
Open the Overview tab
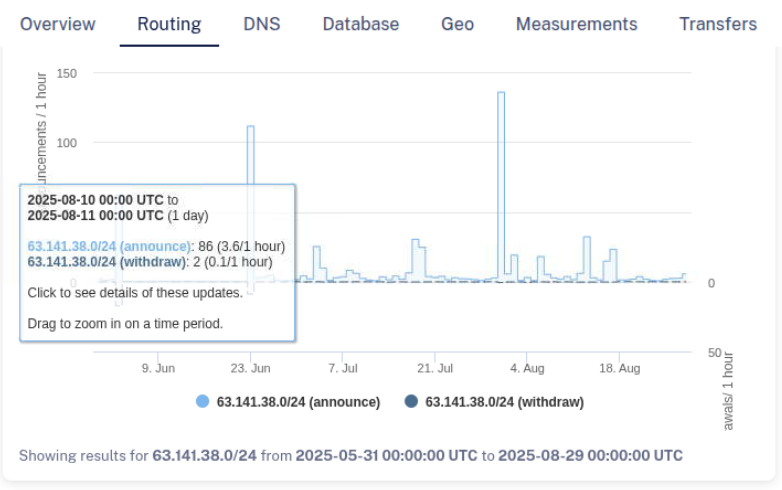[58, 24]
